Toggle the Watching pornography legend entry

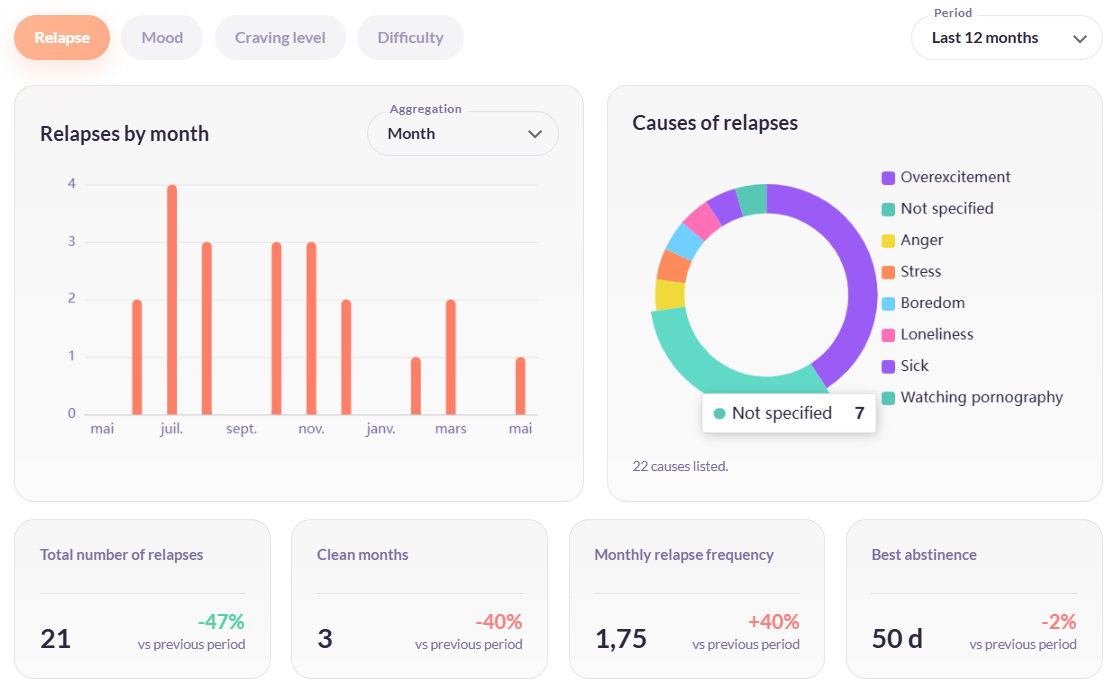(972, 397)
